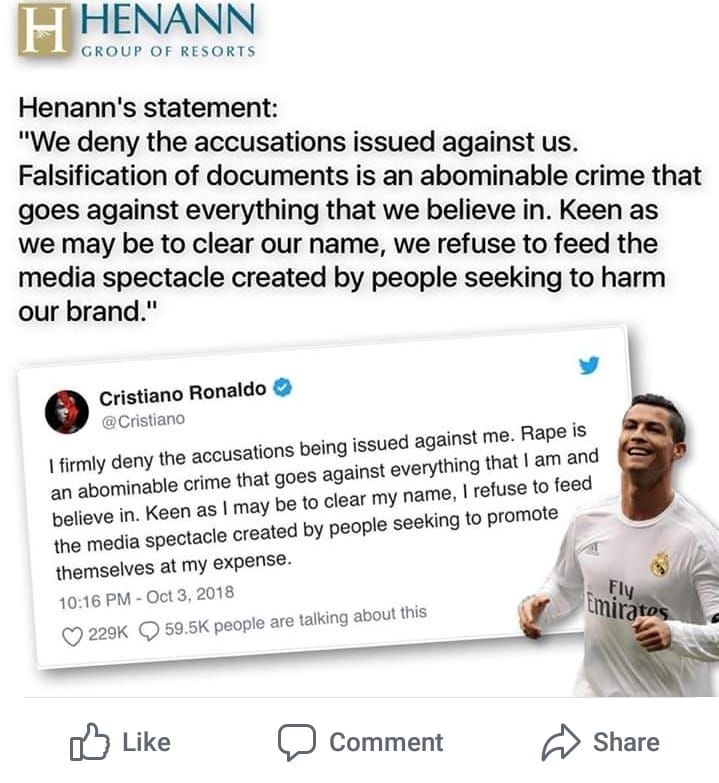Click the Comment speech bubble icon

[x=297, y=742]
